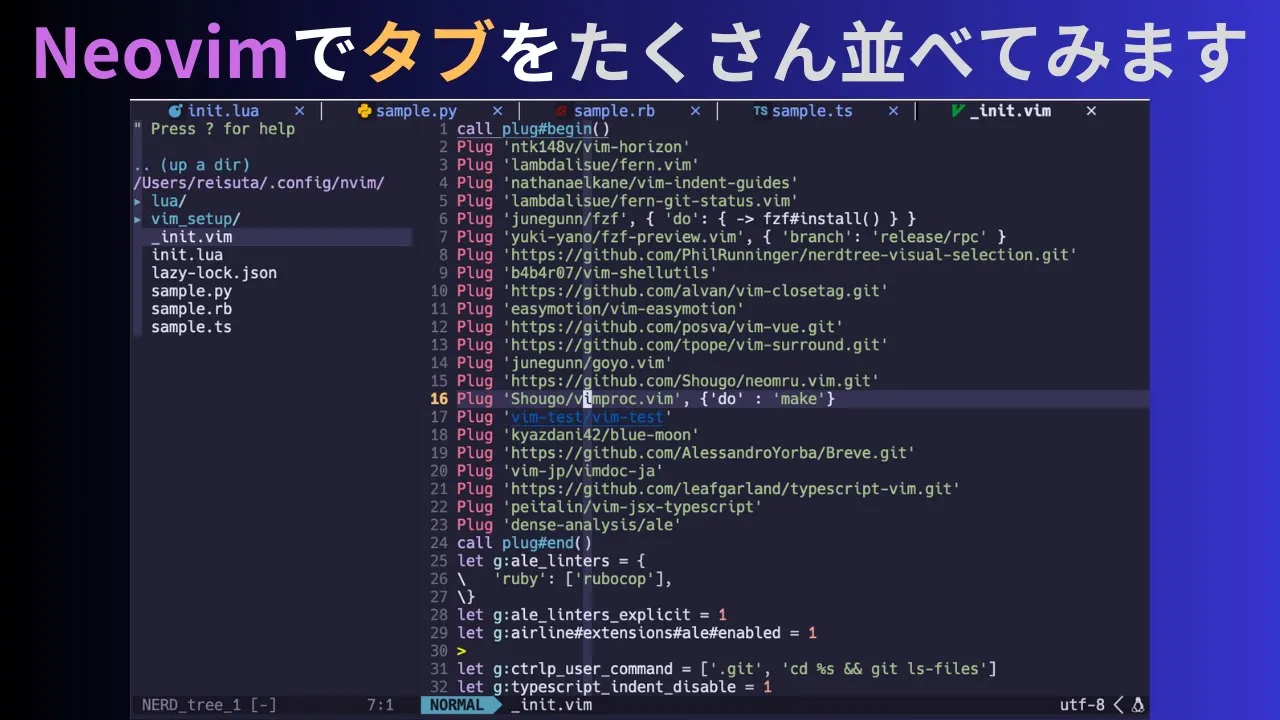
Task: Click the 'Press ? for help' line
Action: pyautogui.click(x=214, y=129)
